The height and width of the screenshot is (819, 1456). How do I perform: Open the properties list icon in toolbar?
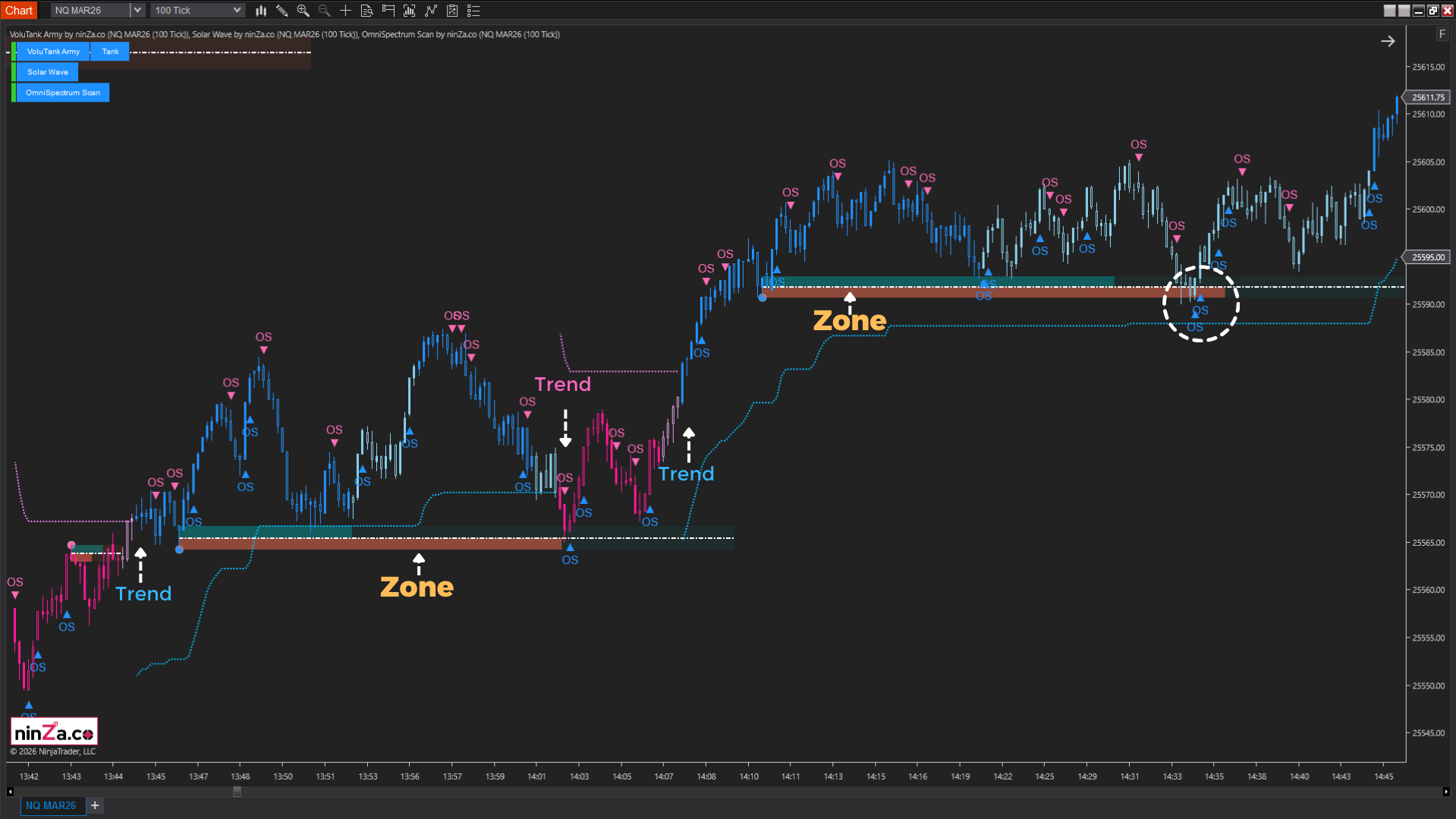pyautogui.click(x=473, y=11)
